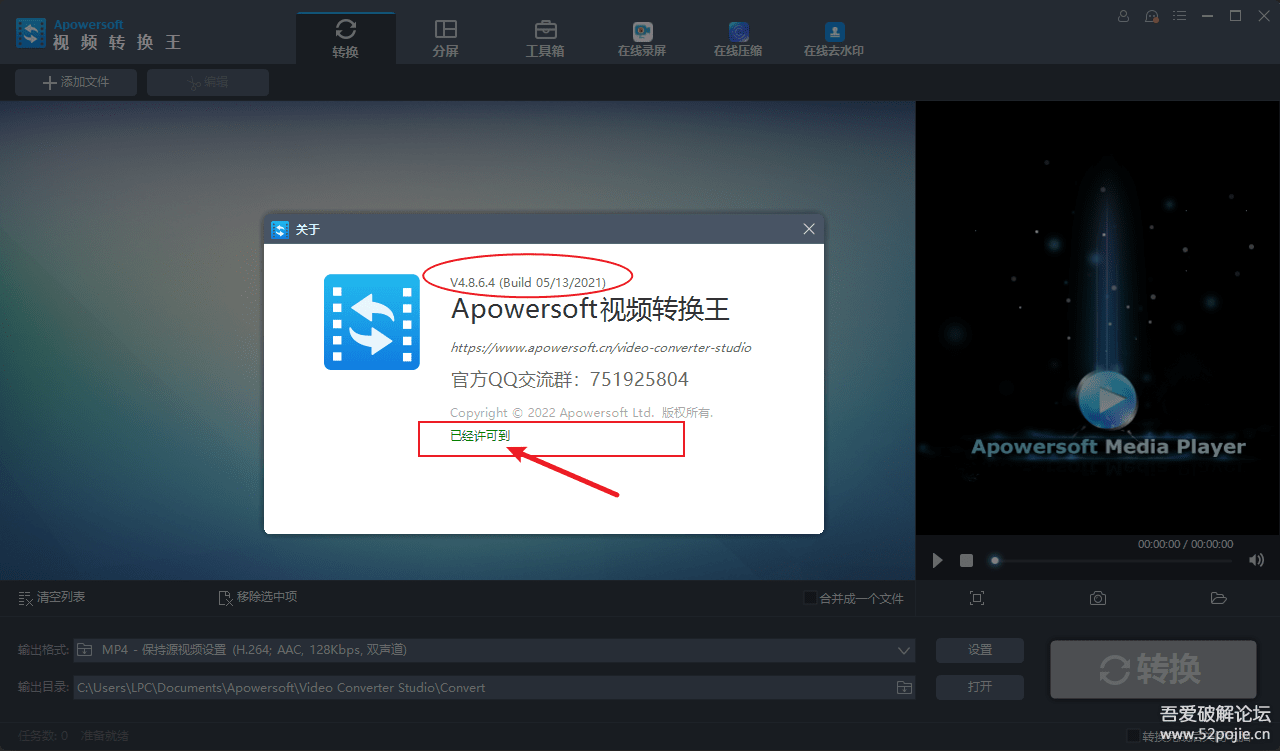Click the 打开 button
1280x751 pixels.
[x=980, y=687]
